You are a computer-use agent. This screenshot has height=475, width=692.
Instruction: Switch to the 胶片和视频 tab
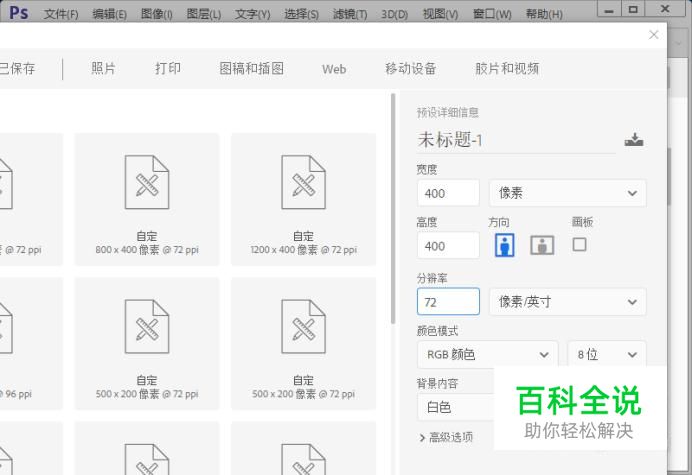click(x=507, y=68)
